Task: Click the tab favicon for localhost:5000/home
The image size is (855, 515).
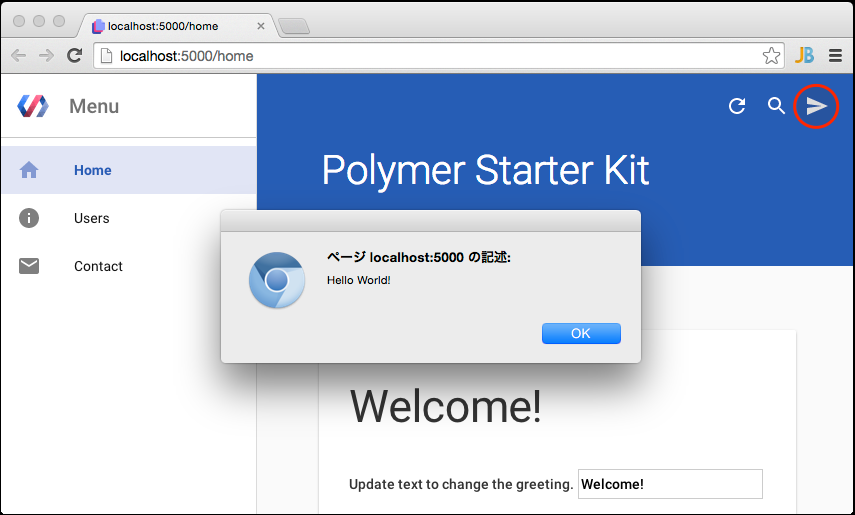Action: tap(98, 26)
